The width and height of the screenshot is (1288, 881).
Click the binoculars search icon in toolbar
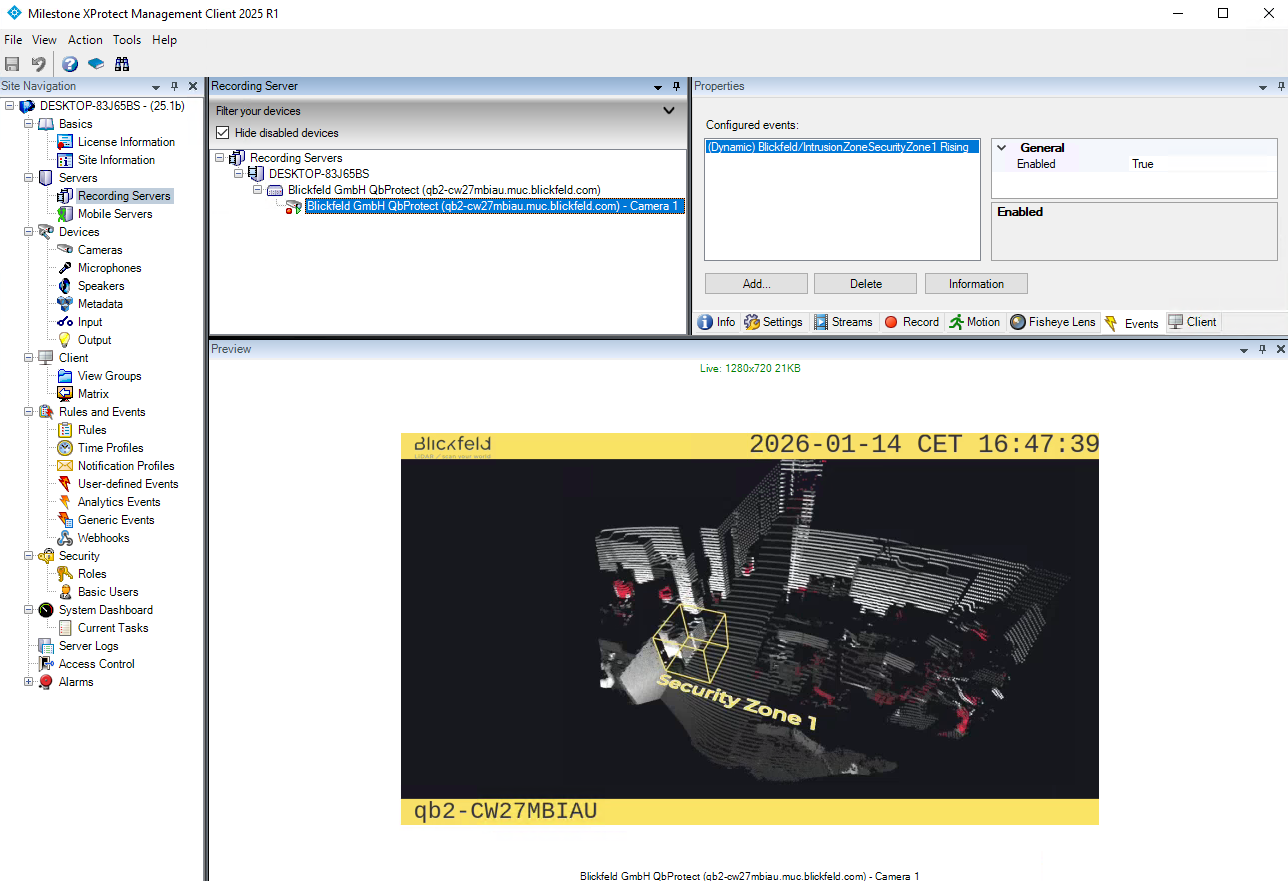(x=122, y=64)
